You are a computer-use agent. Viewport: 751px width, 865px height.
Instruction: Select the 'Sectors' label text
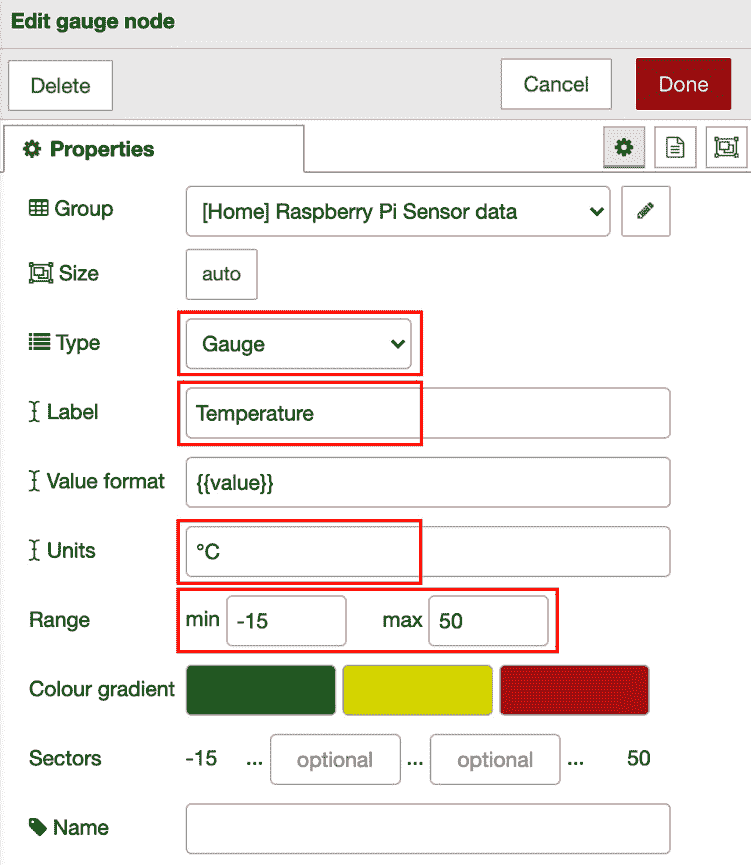click(x=65, y=759)
